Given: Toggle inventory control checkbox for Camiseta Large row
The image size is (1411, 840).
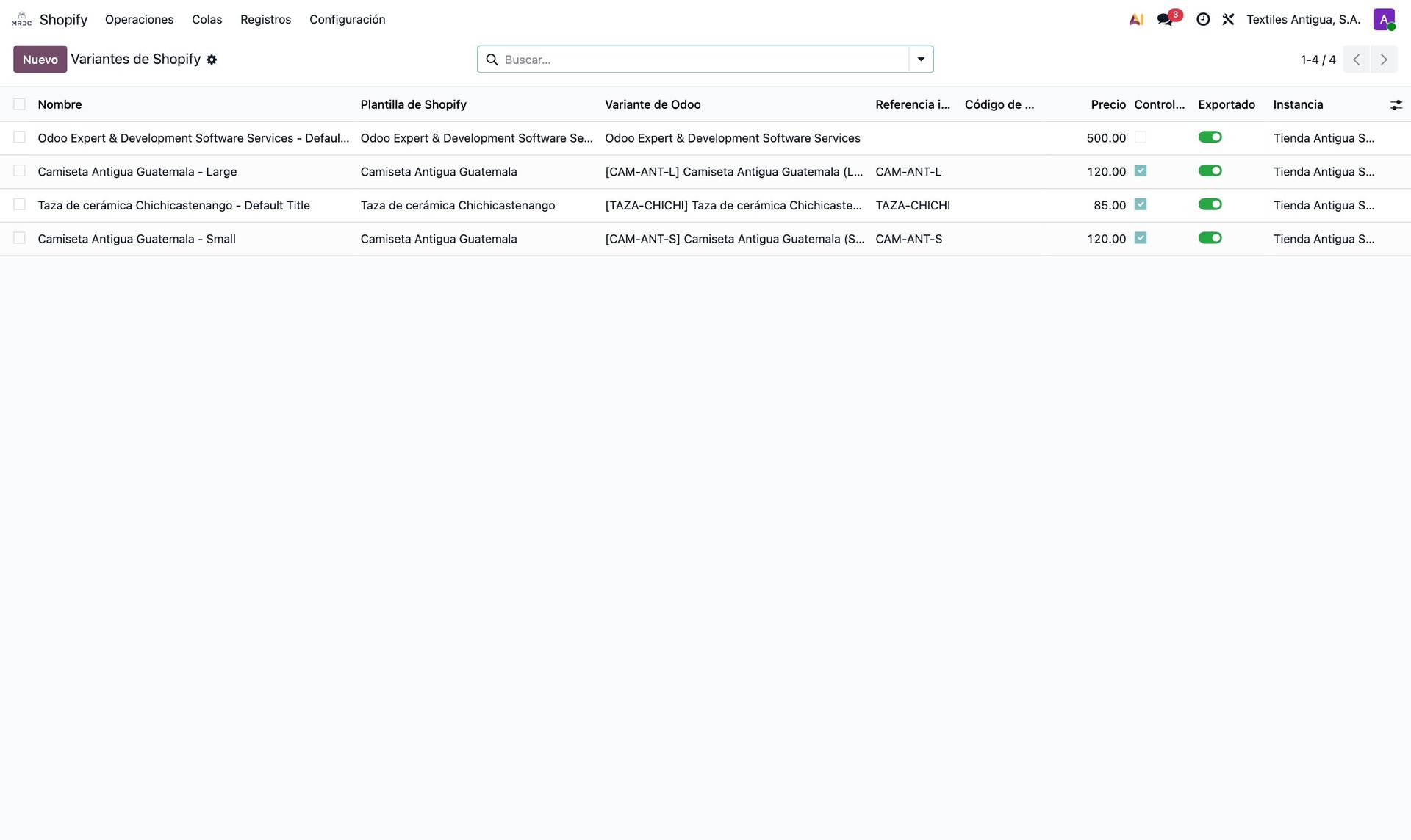Looking at the screenshot, I should pyautogui.click(x=1141, y=171).
